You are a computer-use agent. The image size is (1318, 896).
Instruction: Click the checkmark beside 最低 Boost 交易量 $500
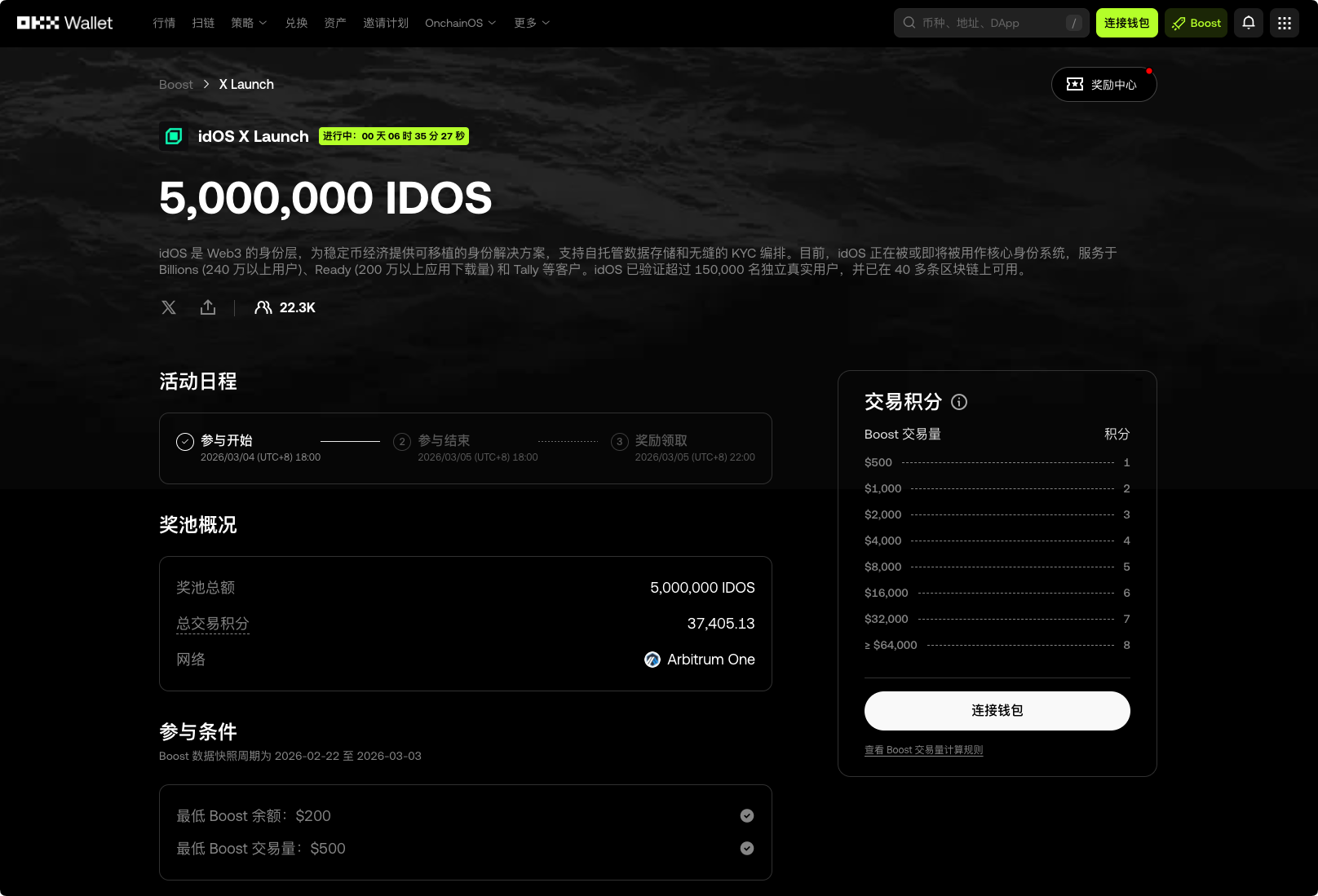(x=747, y=848)
